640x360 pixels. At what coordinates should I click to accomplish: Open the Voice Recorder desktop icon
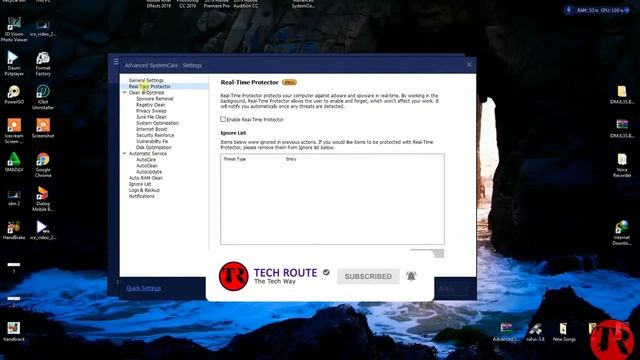[622, 165]
